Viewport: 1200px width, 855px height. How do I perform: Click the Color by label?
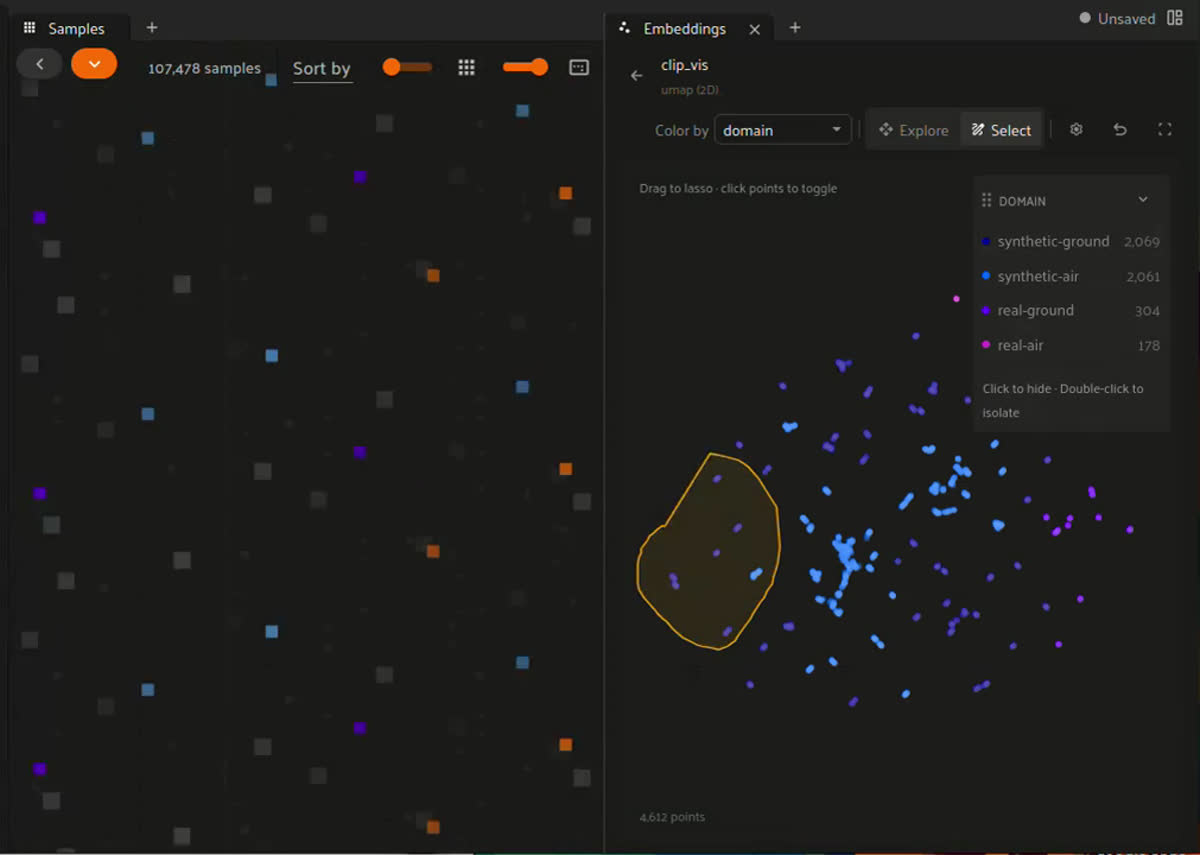coord(682,130)
